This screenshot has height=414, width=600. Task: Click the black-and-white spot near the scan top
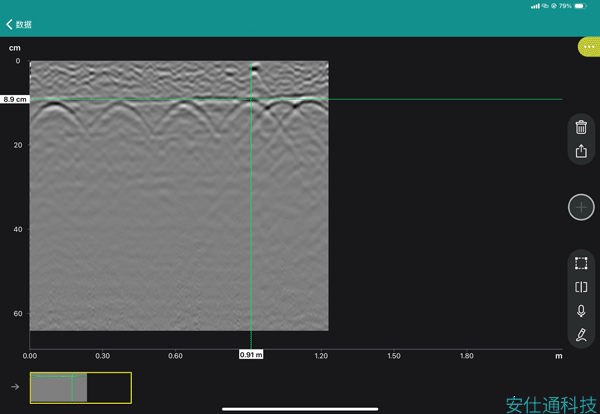click(255, 68)
